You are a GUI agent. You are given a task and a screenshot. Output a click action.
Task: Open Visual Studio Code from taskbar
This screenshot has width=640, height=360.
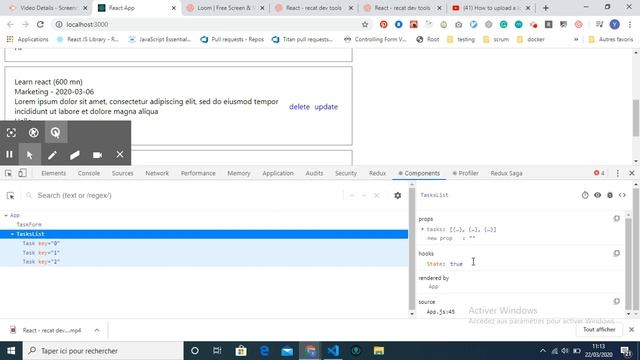[x=333, y=351]
